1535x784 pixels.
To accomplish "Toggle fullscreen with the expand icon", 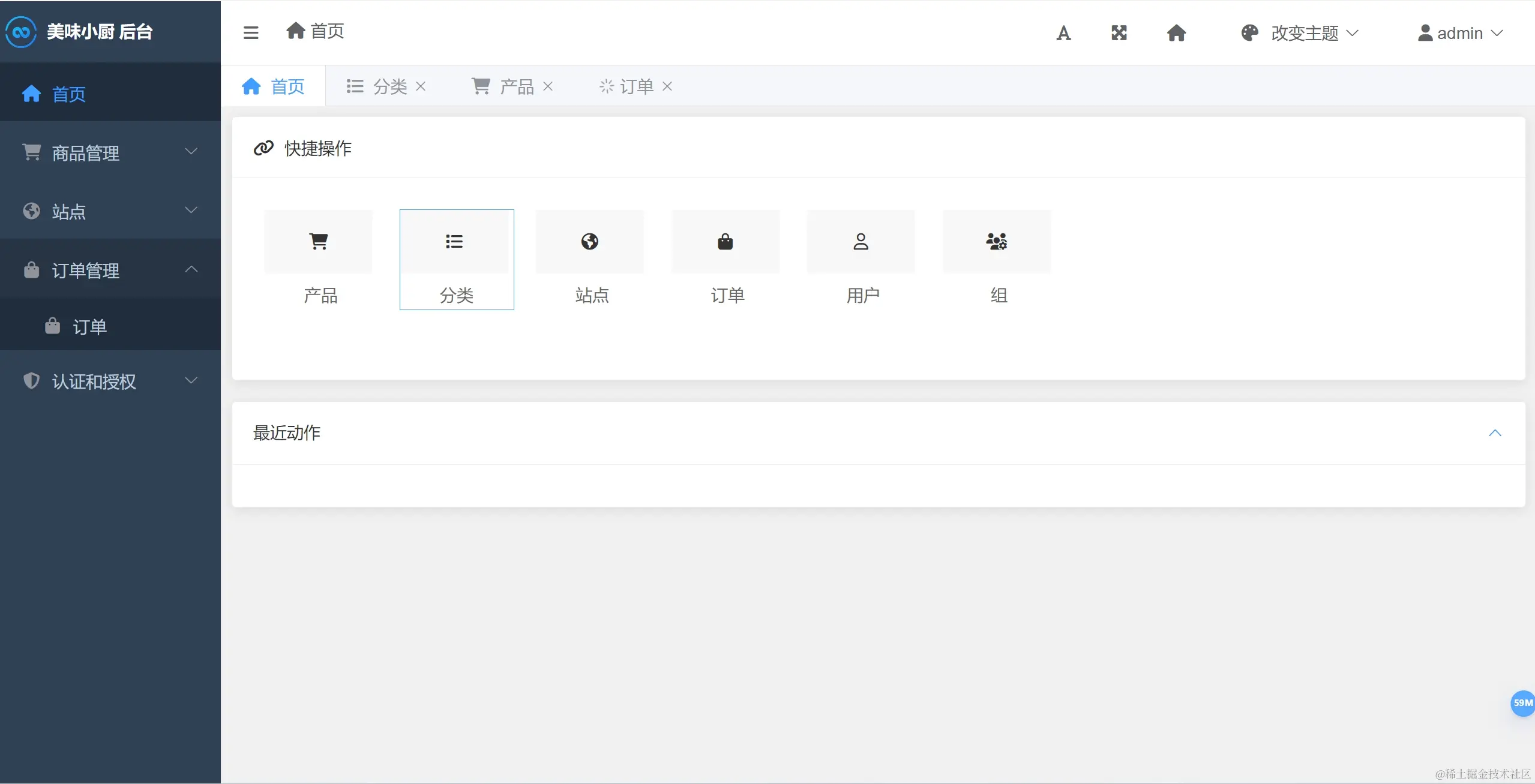I will click(1119, 33).
